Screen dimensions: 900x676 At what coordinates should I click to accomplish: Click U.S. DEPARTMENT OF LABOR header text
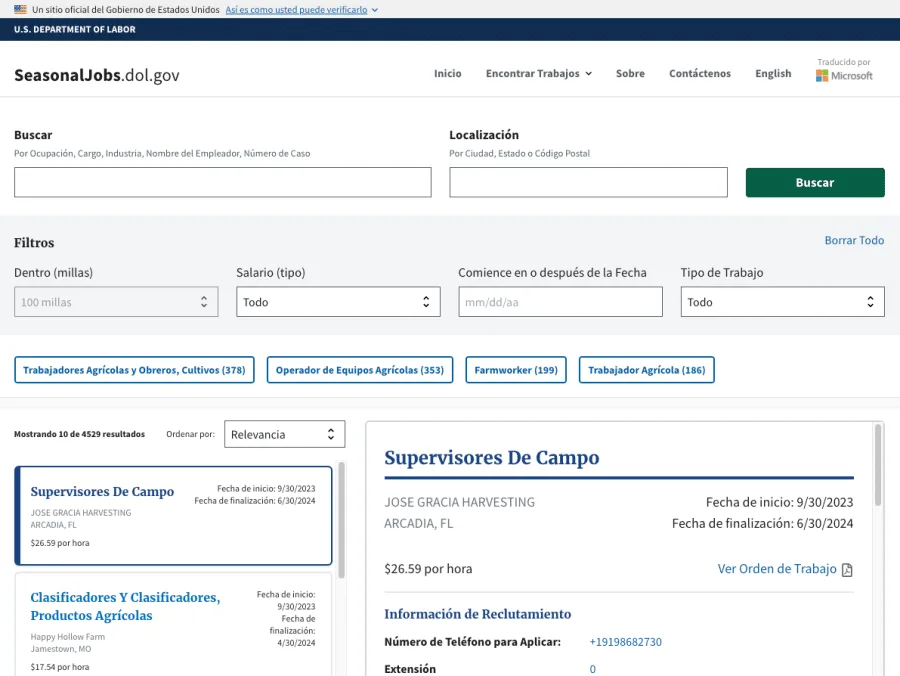click(75, 29)
